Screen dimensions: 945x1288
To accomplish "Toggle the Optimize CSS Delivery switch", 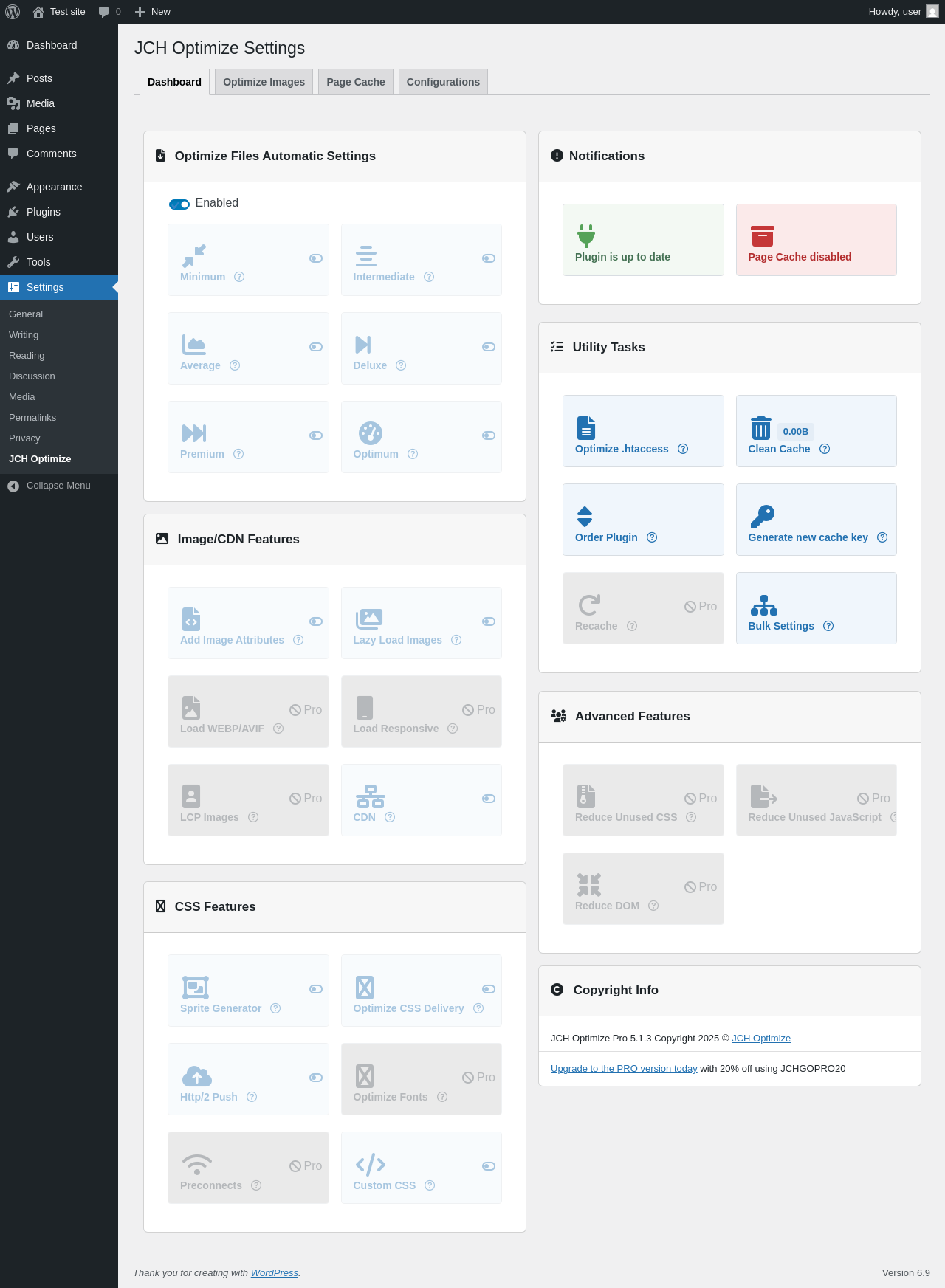I will 489,989.
